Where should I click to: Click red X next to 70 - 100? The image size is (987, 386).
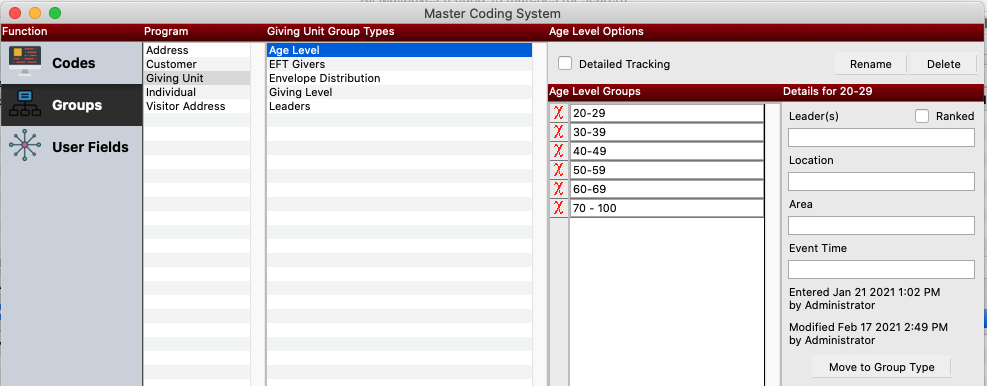click(x=558, y=208)
